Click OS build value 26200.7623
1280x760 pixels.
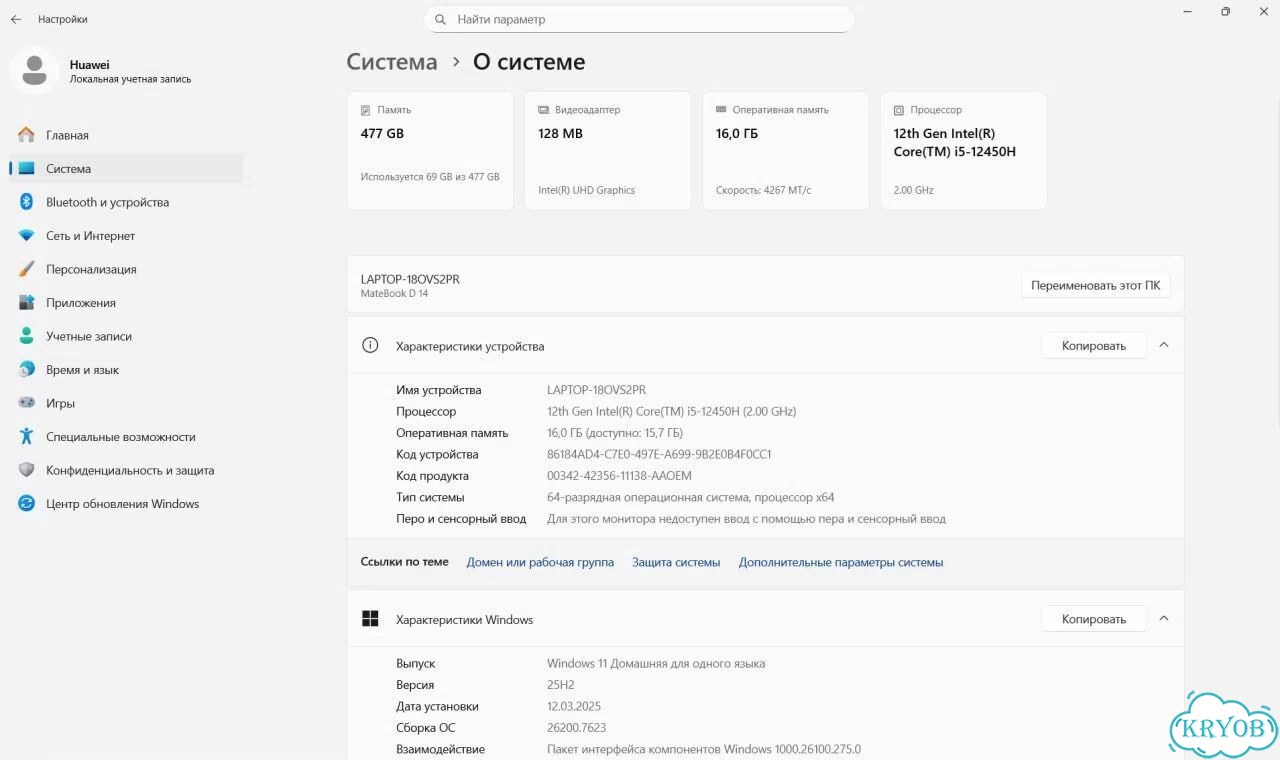click(x=577, y=728)
